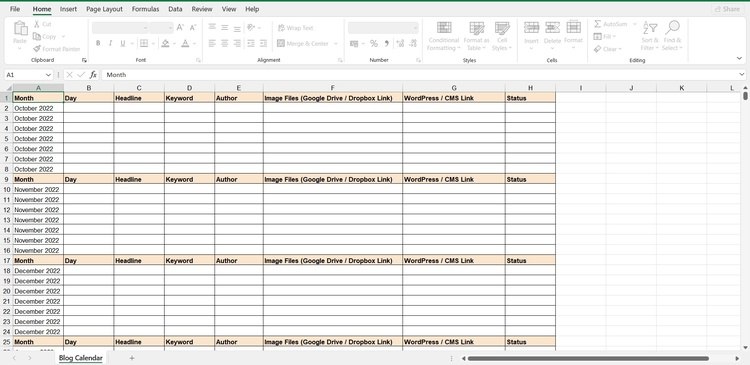The image size is (750, 365).
Task: Expand the Name Box dropdown arrow
Action: (48, 75)
